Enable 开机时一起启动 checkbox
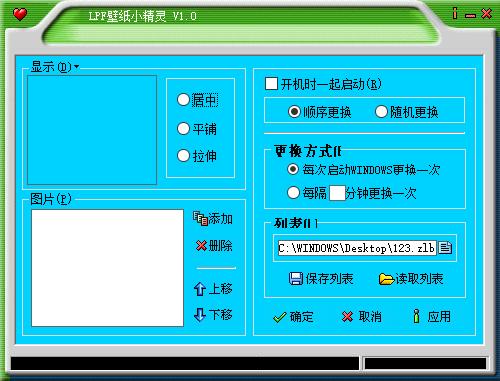Image resolution: width=500 pixels, height=381 pixels. 271,84
